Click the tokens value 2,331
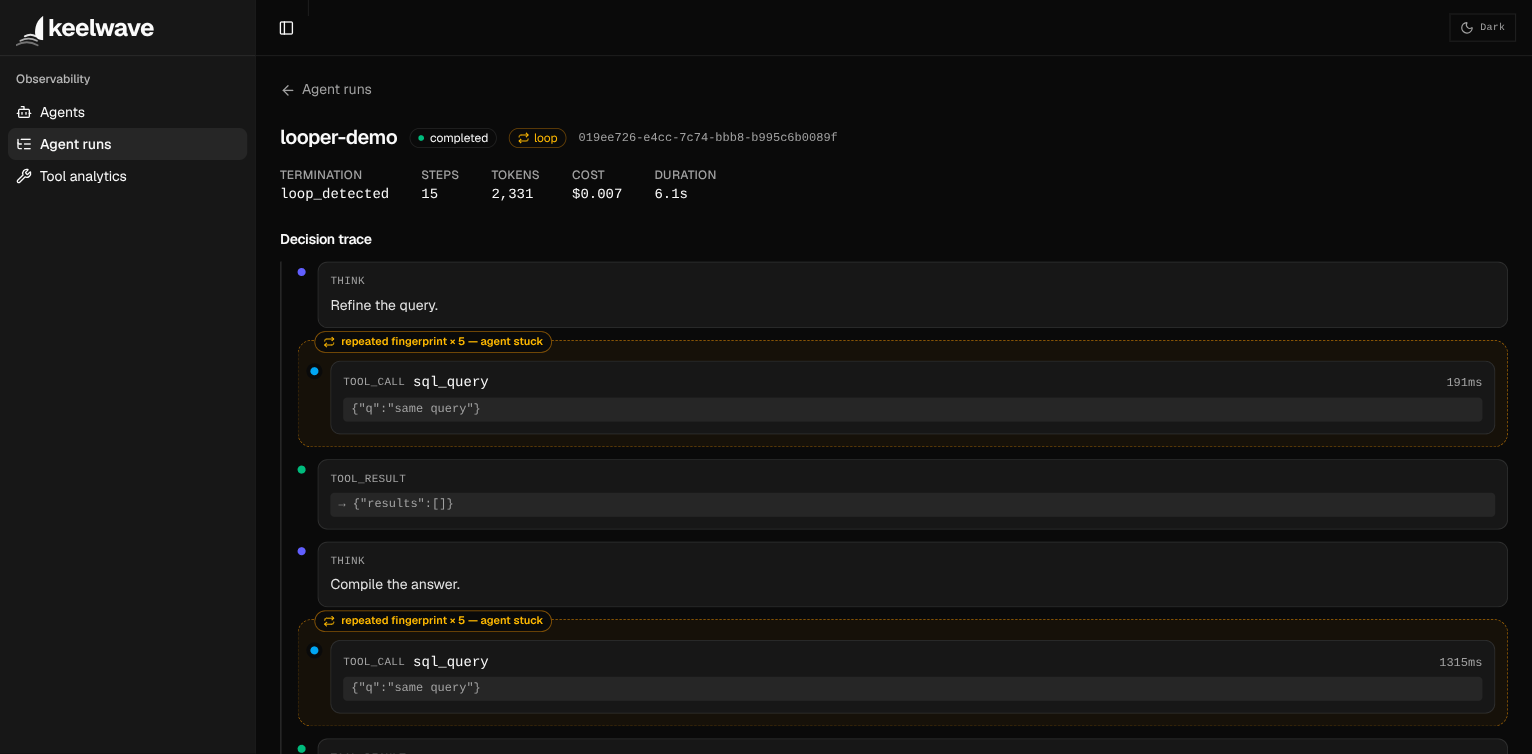This screenshot has width=1532, height=754. [x=512, y=194]
